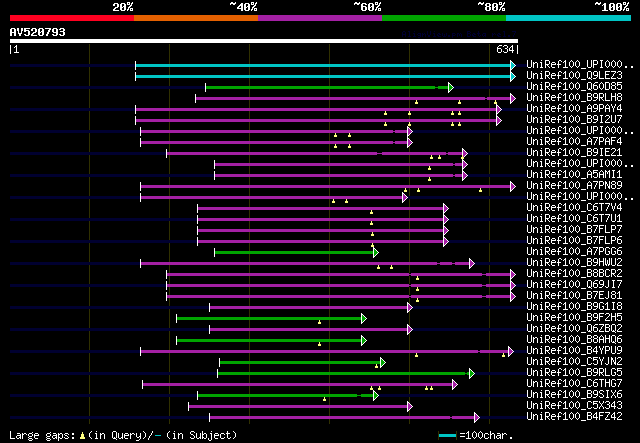The width and height of the screenshot is (640, 443).
Task: Select the UniRef100_C6THG7 label
Action: [574, 384]
